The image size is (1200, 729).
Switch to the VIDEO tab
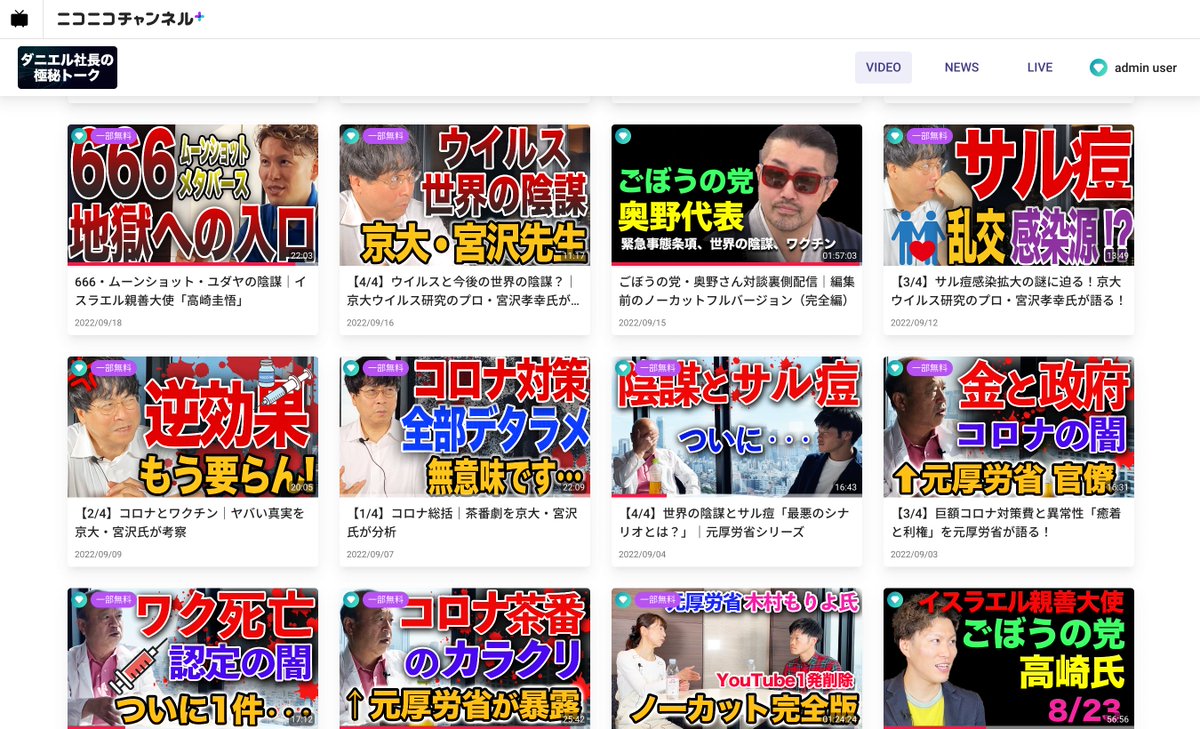point(883,68)
